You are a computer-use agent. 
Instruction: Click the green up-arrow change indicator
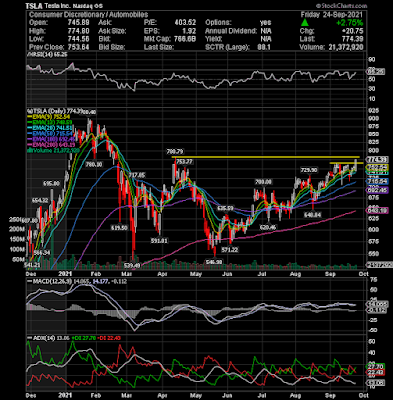(x=304, y=23)
